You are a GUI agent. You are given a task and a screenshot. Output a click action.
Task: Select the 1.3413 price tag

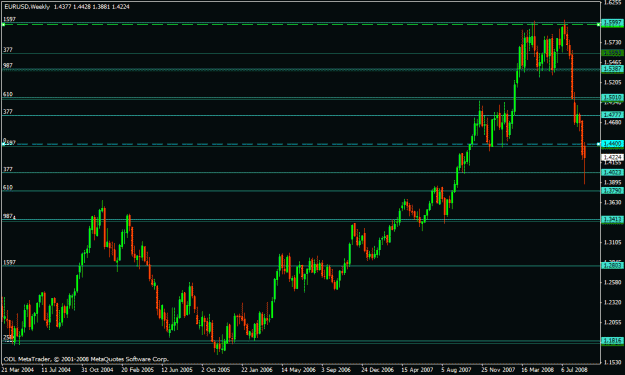612,219
